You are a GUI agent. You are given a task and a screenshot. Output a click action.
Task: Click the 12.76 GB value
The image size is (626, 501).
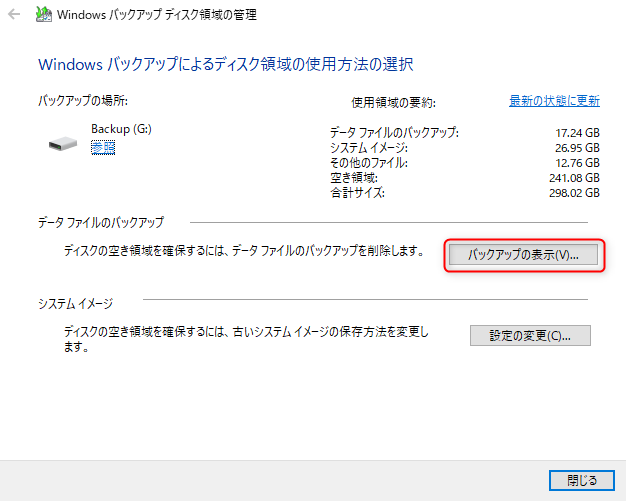[x=577, y=163]
